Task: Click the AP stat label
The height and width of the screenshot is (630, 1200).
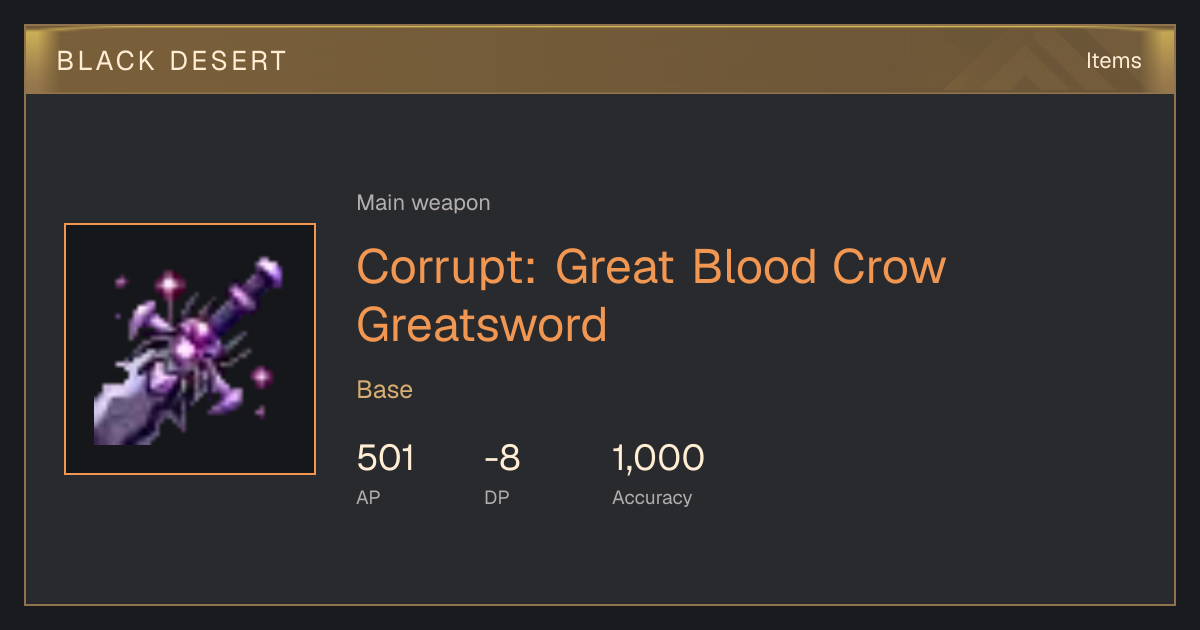Action: pyautogui.click(x=368, y=497)
